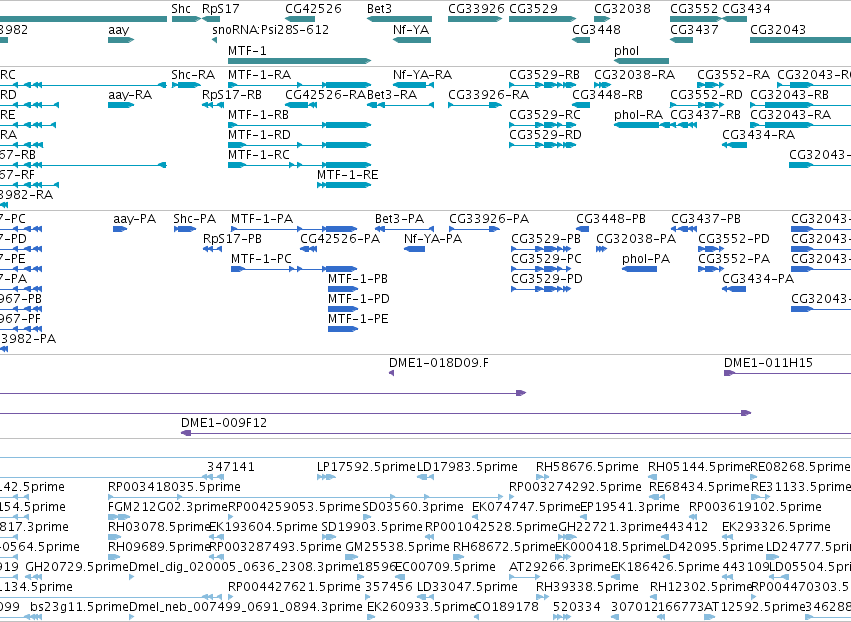Screen dimensions: 851x622
Task: Click the CG32038-PA protein label
Action: click(x=636, y=239)
